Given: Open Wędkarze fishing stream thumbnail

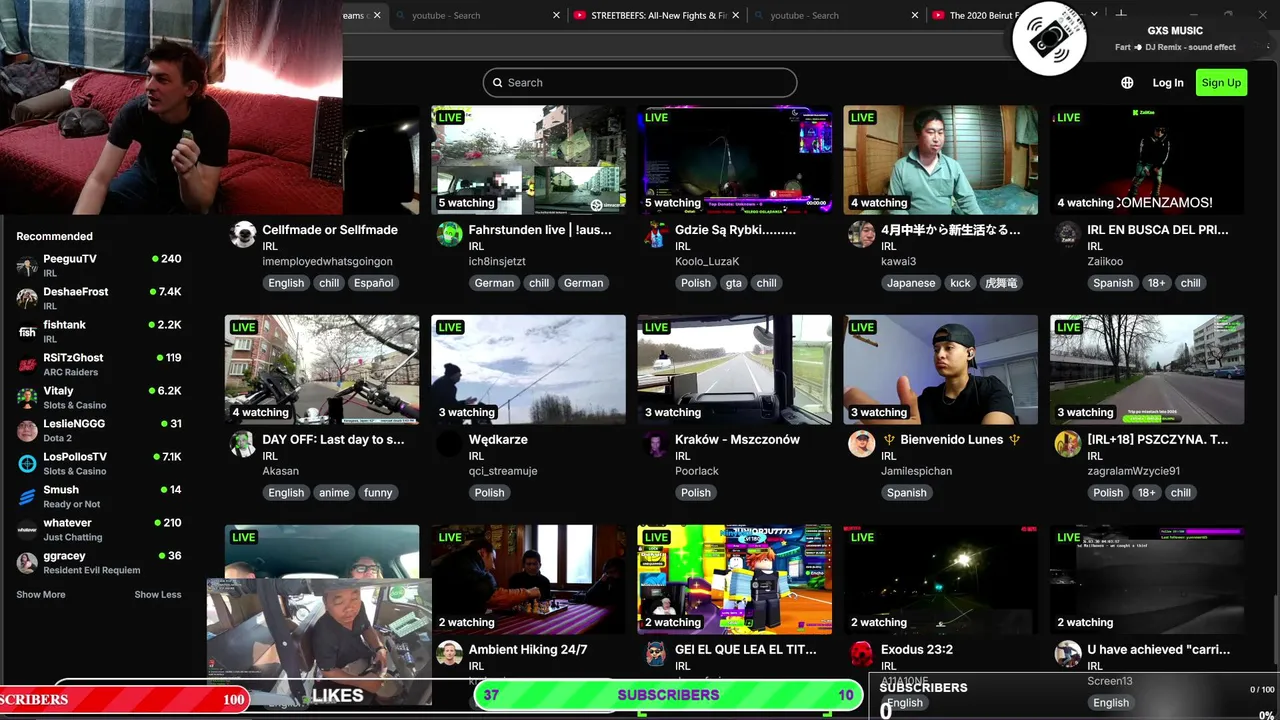Looking at the screenshot, I should coord(528,370).
